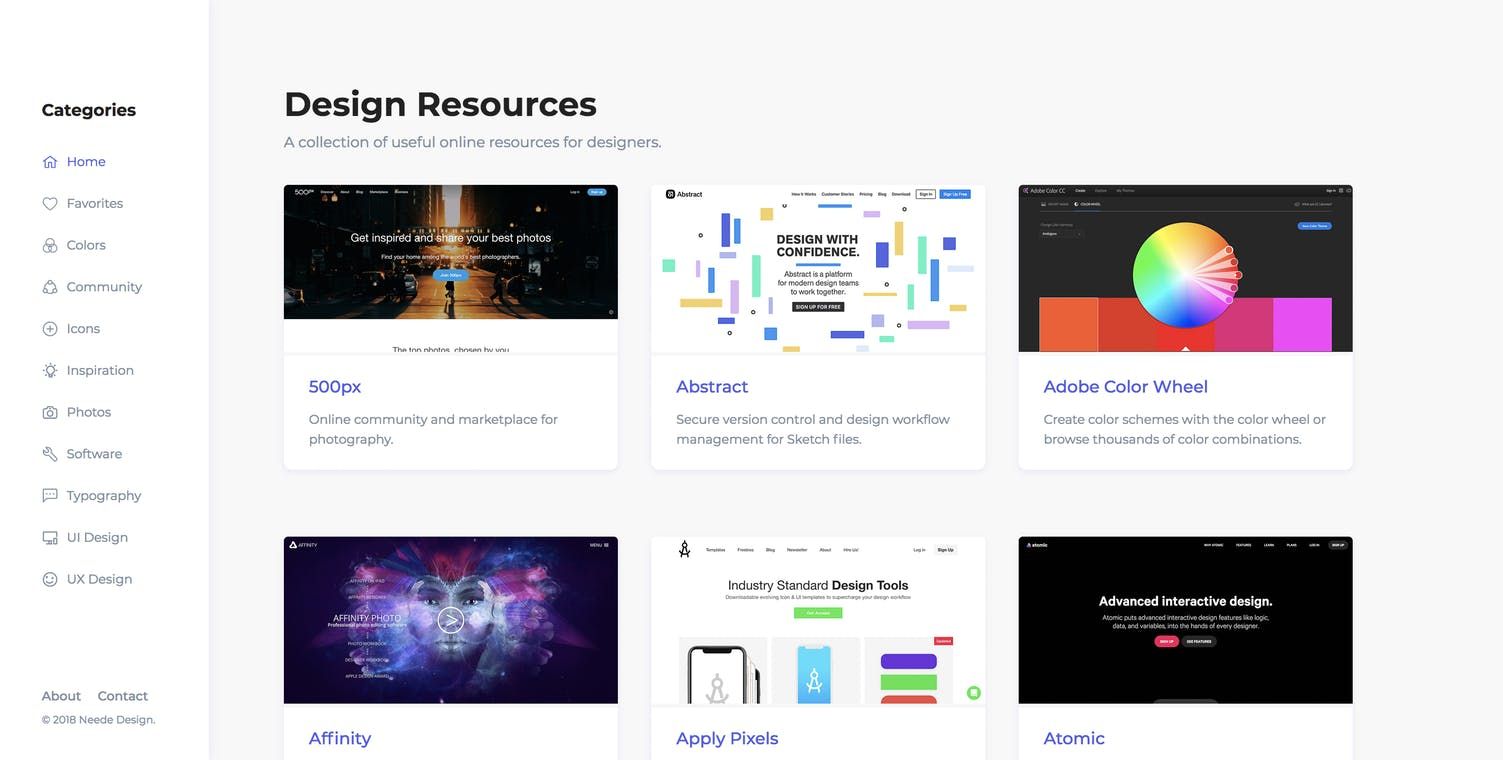Screen dimensions: 1503x760
Task: Click the Atomic preview thumbnail
Action: click(1185, 619)
